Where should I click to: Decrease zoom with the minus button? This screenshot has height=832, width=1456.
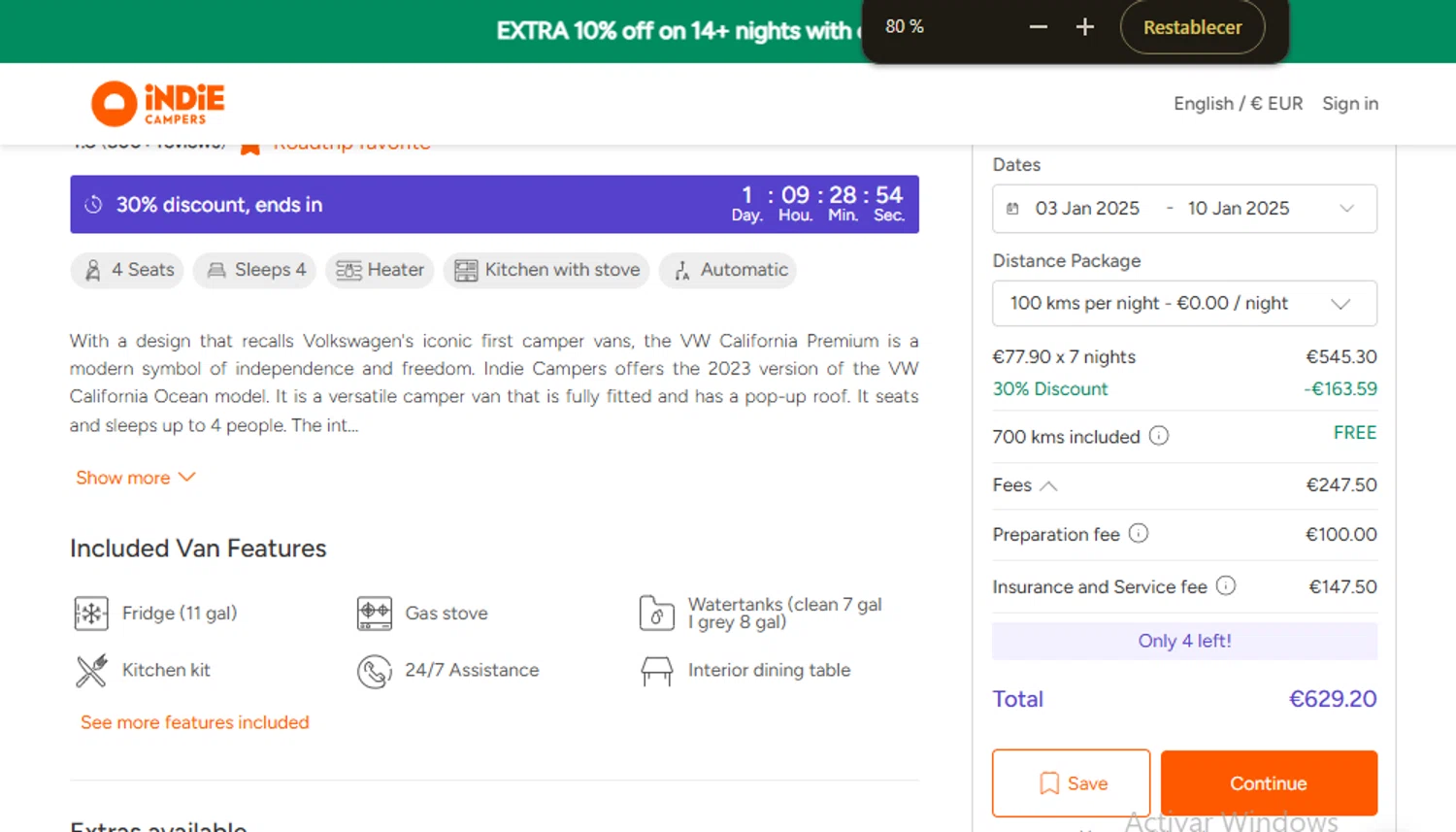click(1039, 27)
